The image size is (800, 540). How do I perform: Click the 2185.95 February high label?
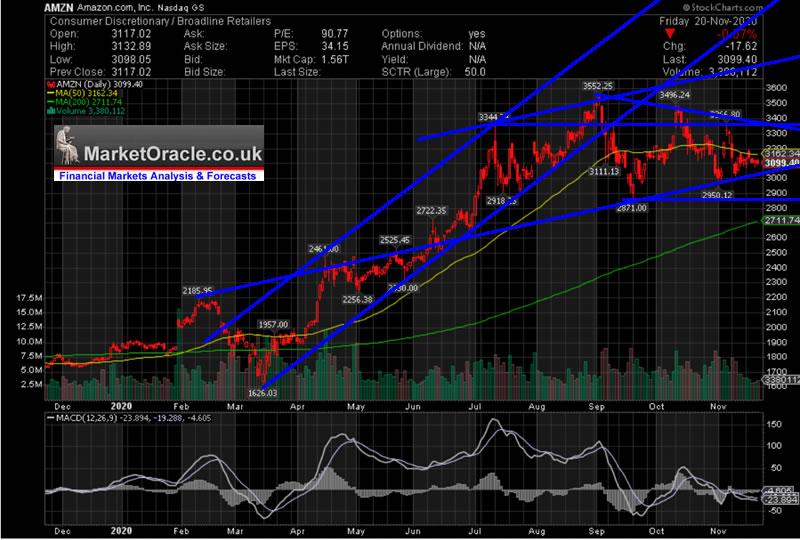pos(196,290)
